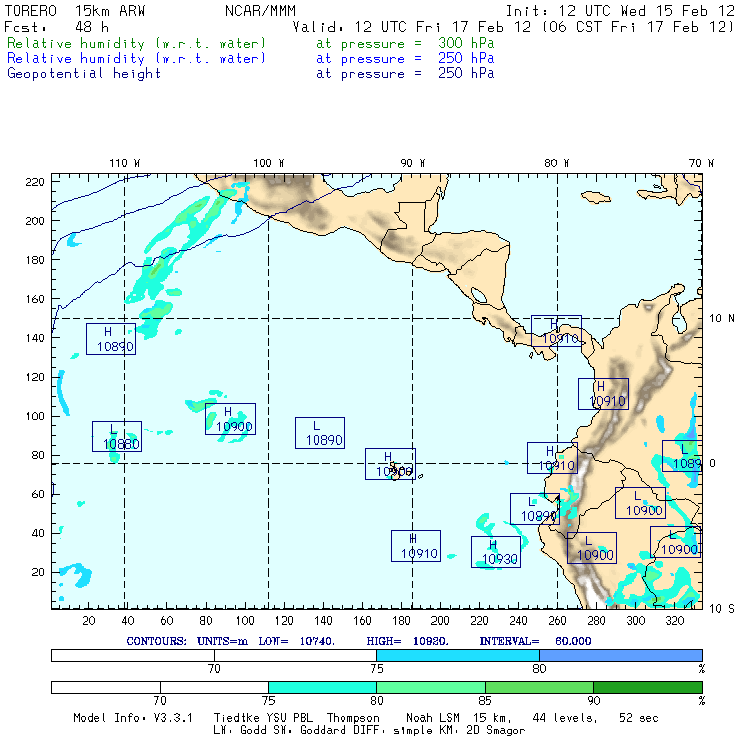Click the green '300 hPa' pressure value
This screenshot has height=740, width=740.
pyautogui.click(x=466, y=43)
